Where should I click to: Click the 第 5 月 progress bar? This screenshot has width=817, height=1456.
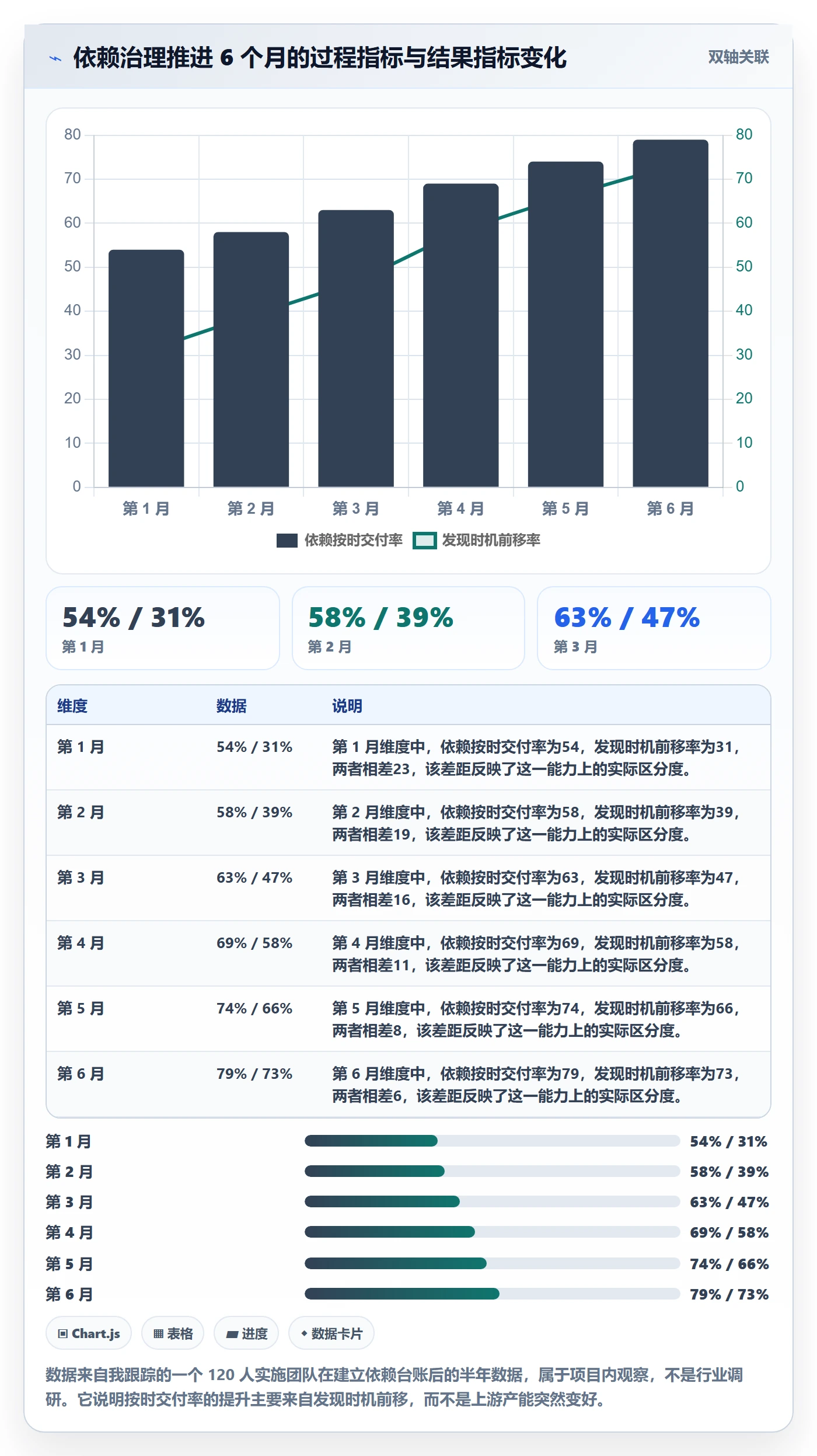point(493,1263)
